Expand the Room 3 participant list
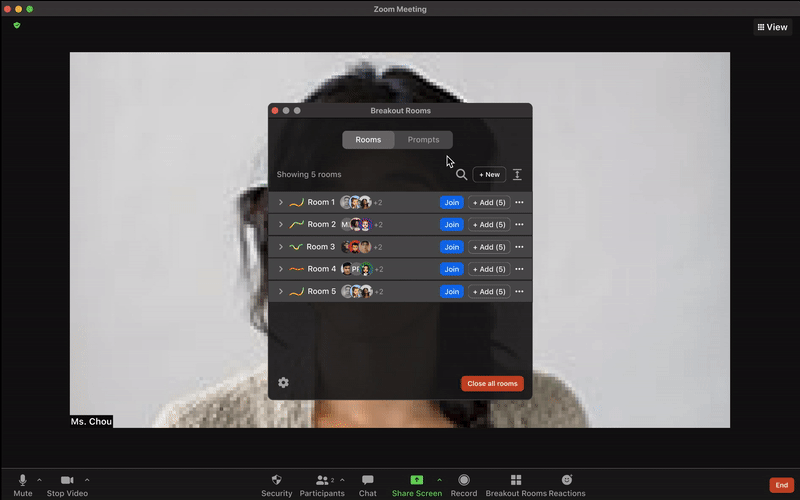The image size is (800, 500). tap(281, 247)
